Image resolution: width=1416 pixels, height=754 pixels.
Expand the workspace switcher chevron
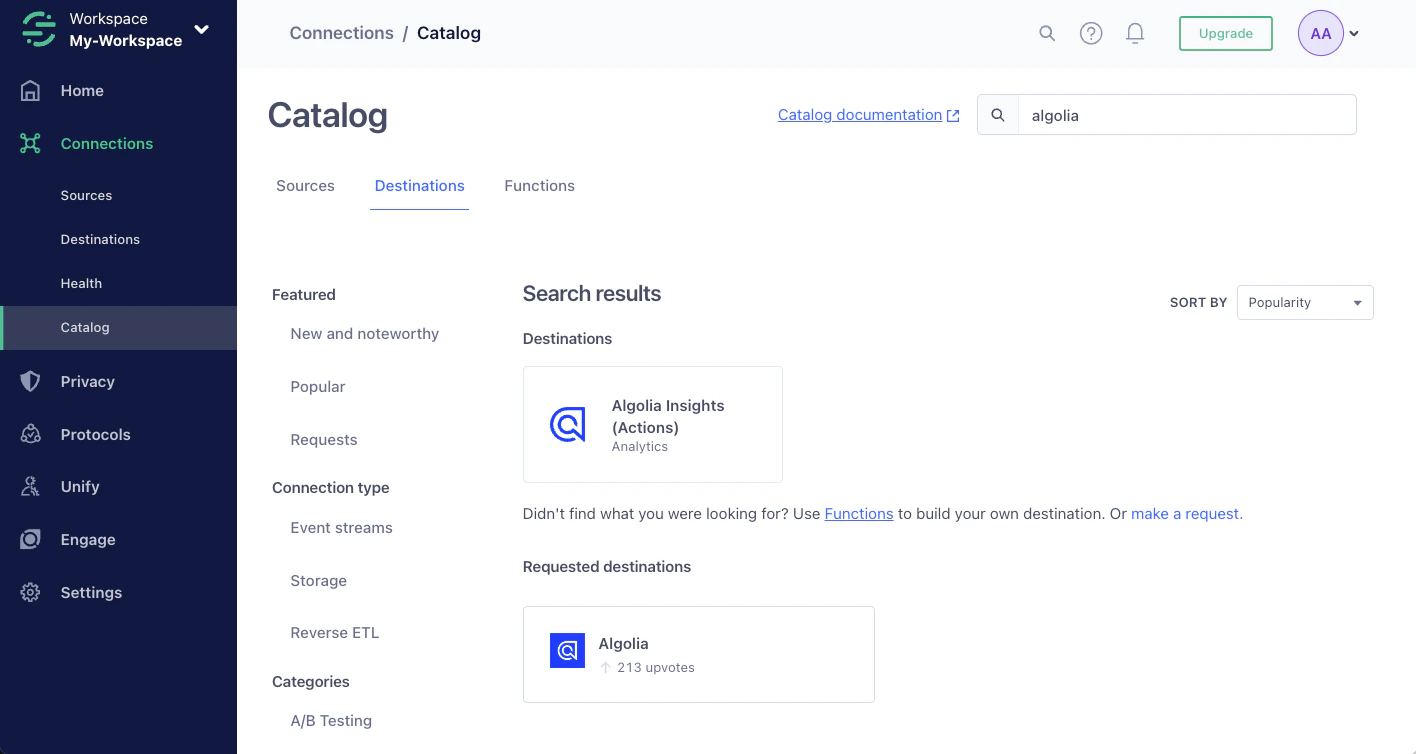point(202,31)
